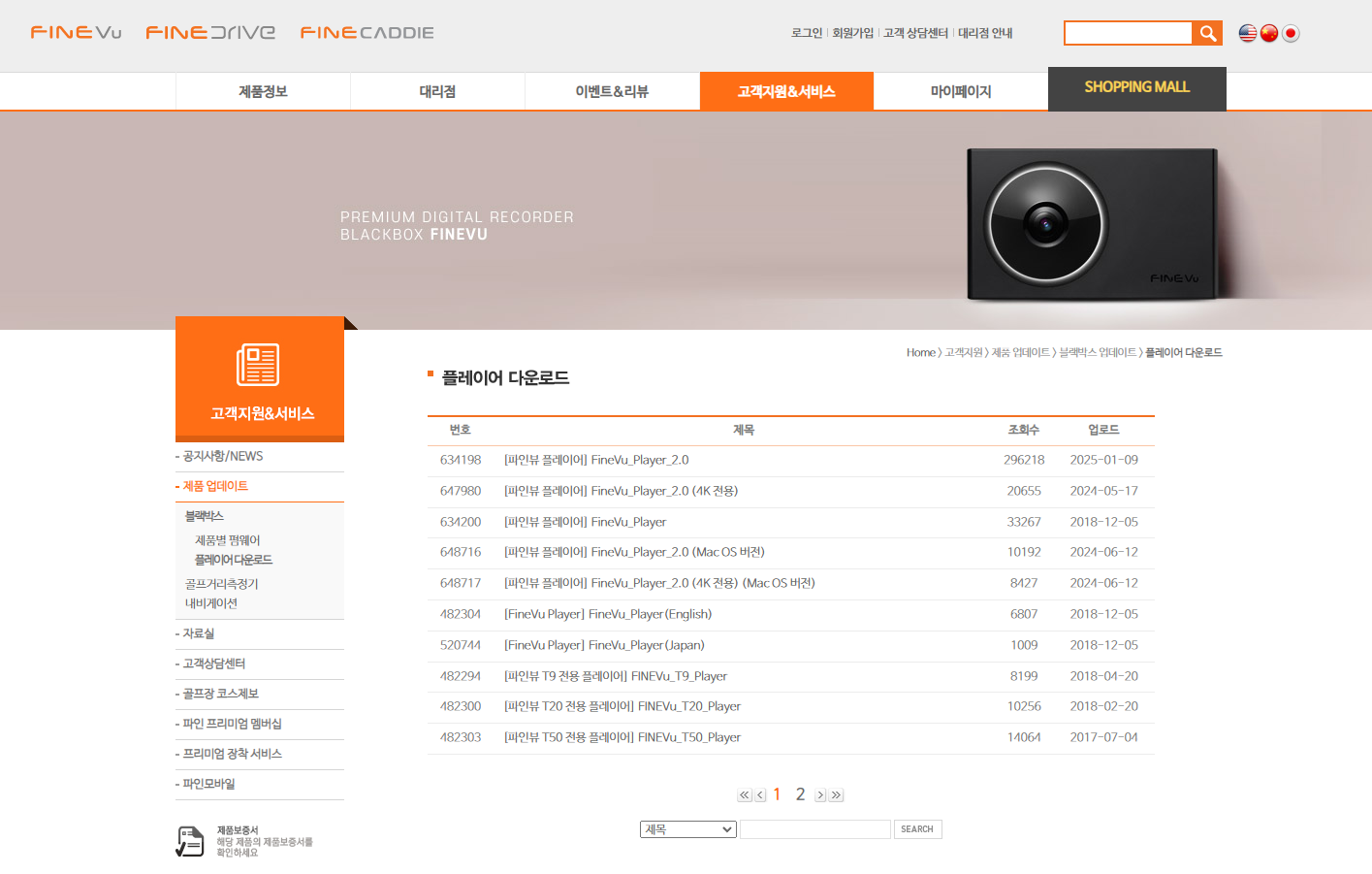Open FineVu_Player_2.0 (4K 전용) post 647980
This screenshot has height=874, width=1372.
[622, 491]
